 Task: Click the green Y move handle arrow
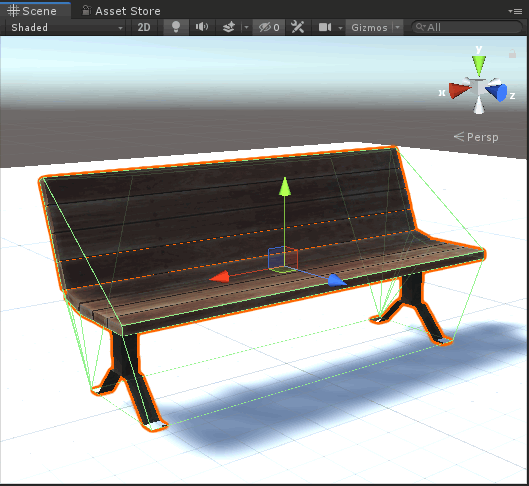pyautogui.click(x=285, y=187)
